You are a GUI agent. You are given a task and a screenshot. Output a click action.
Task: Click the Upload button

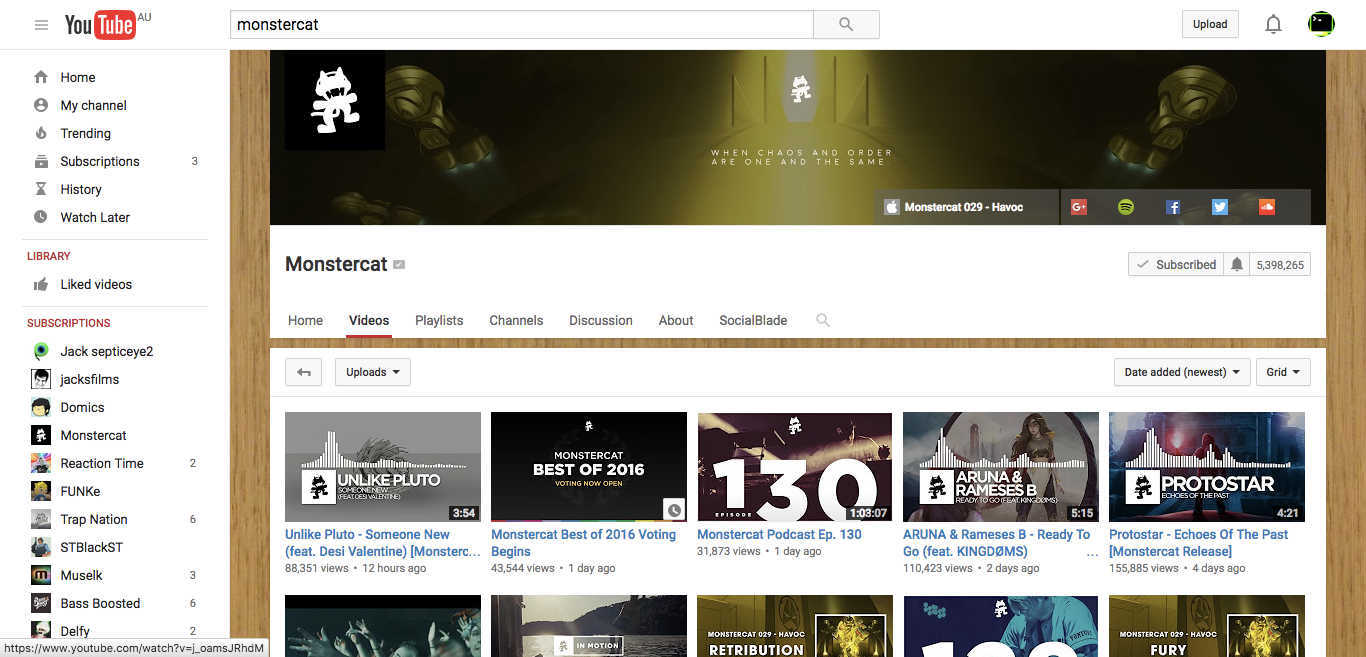[x=1210, y=24]
